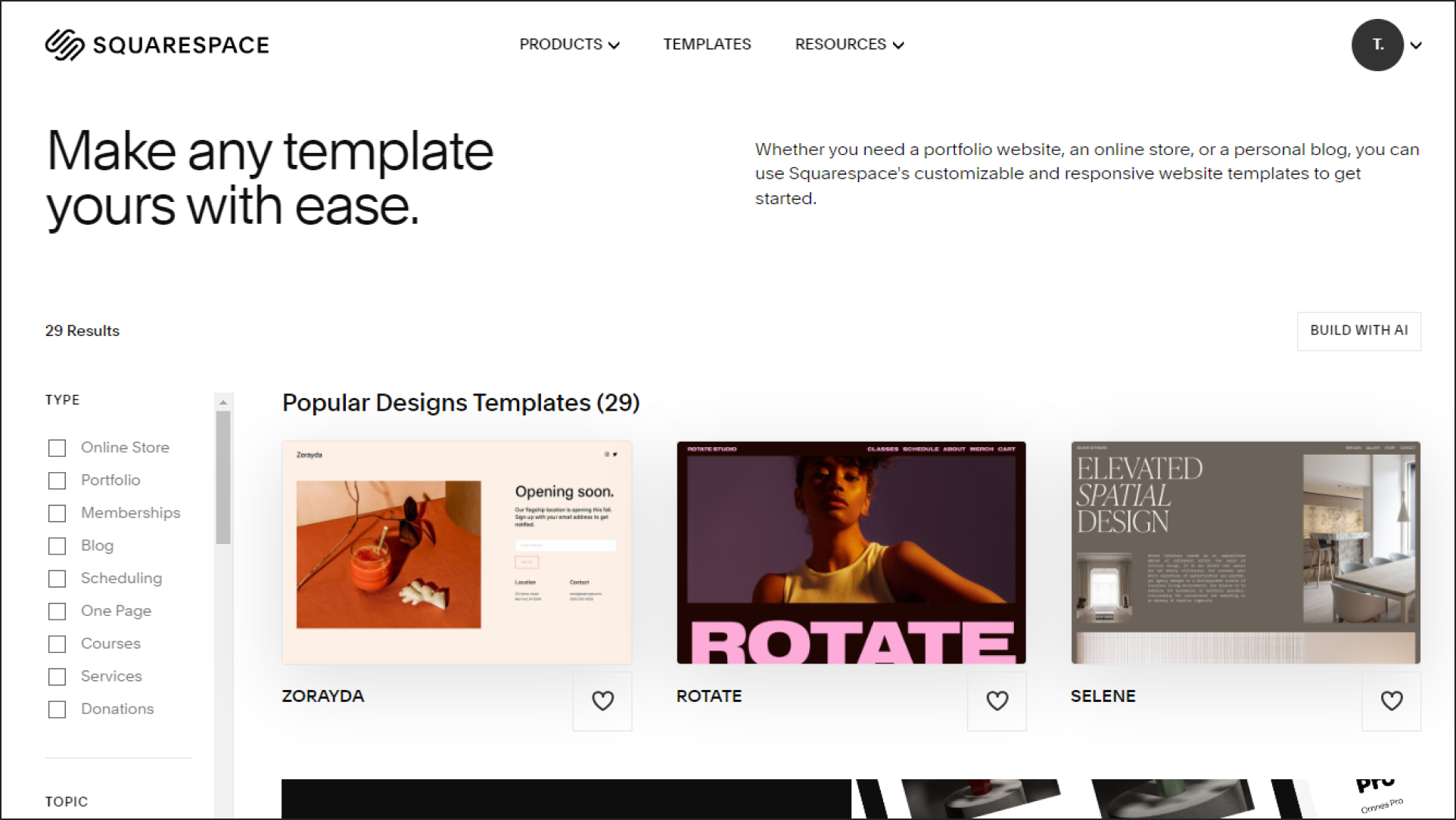Open the Zorayda template name link
The width and height of the screenshot is (1456, 820).
tap(323, 696)
